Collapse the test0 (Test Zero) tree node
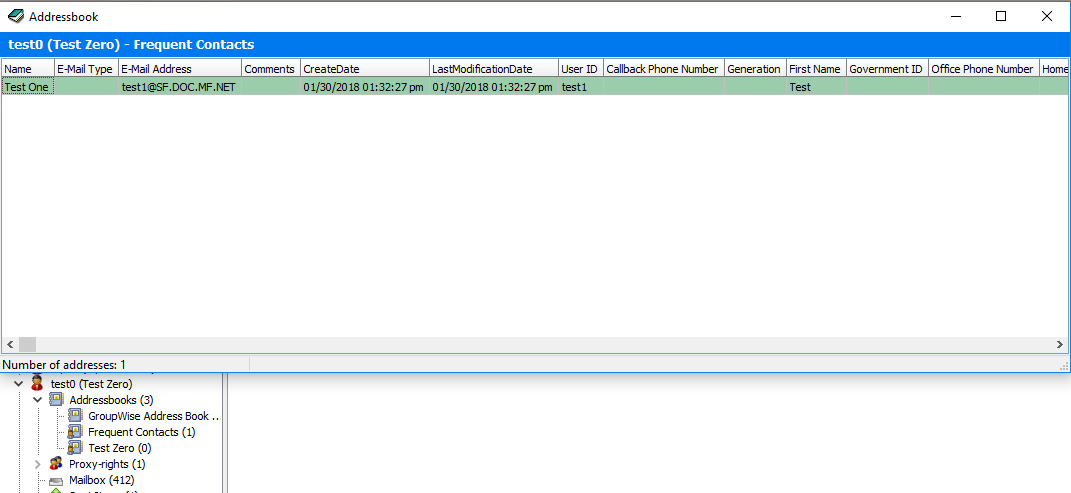 pyautogui.click(x=18, y=384)
